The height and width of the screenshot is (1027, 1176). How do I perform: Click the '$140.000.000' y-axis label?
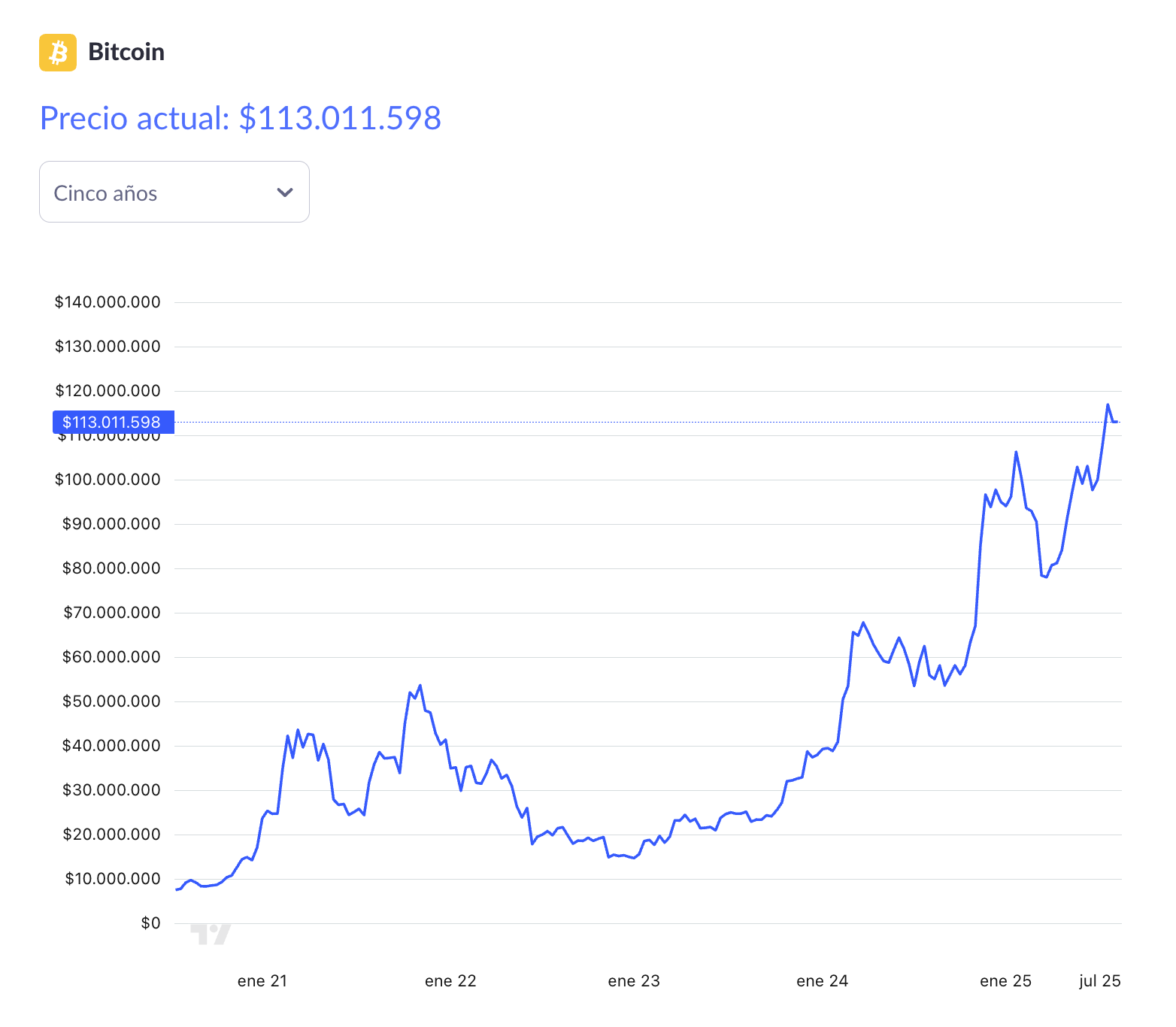coord(108,302)
